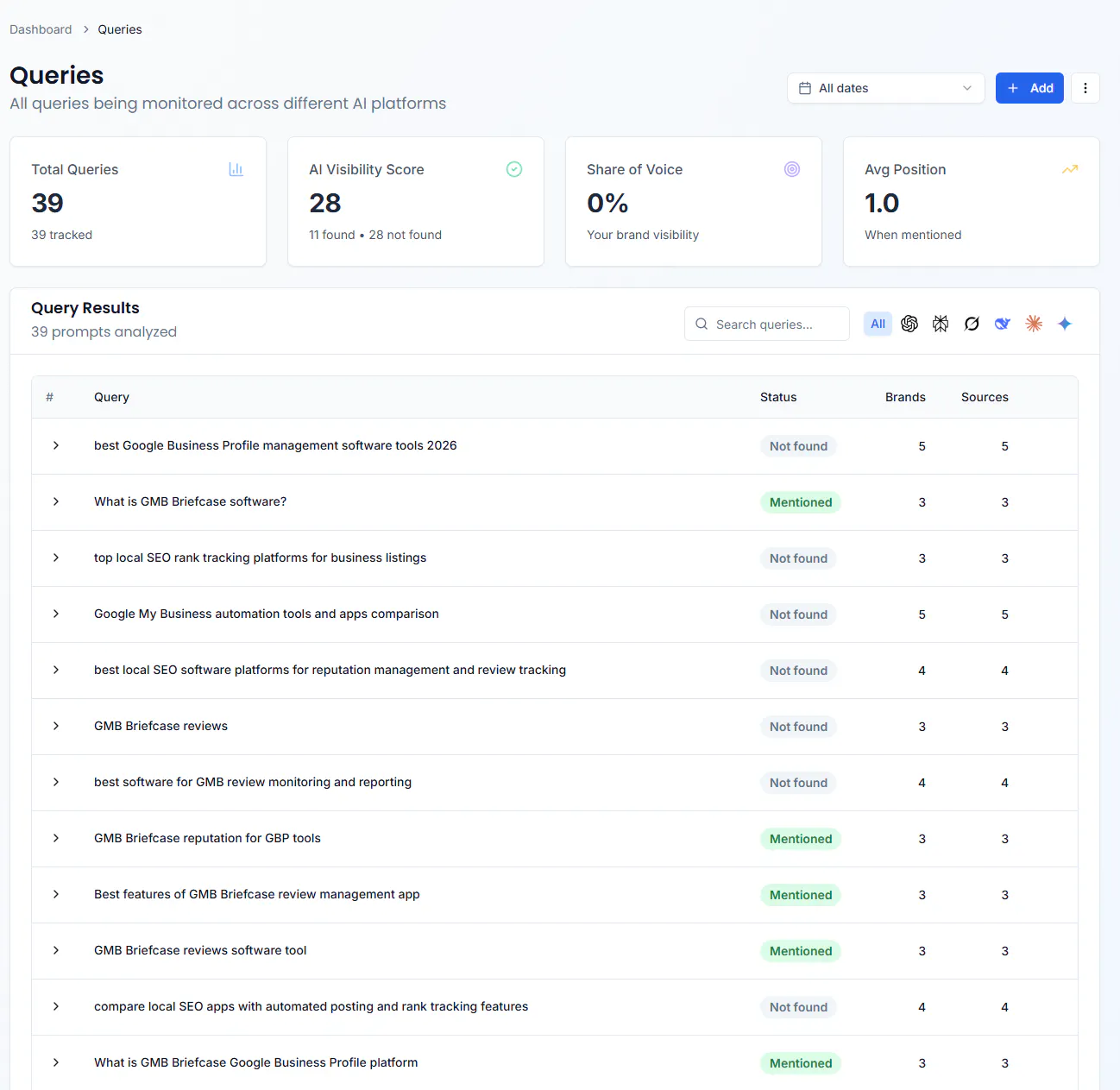This screenshot has width=1120, height=1090.
Task: Select query 'compare local SEO apps with automated posting'
Action: (x=311, y=1006)
